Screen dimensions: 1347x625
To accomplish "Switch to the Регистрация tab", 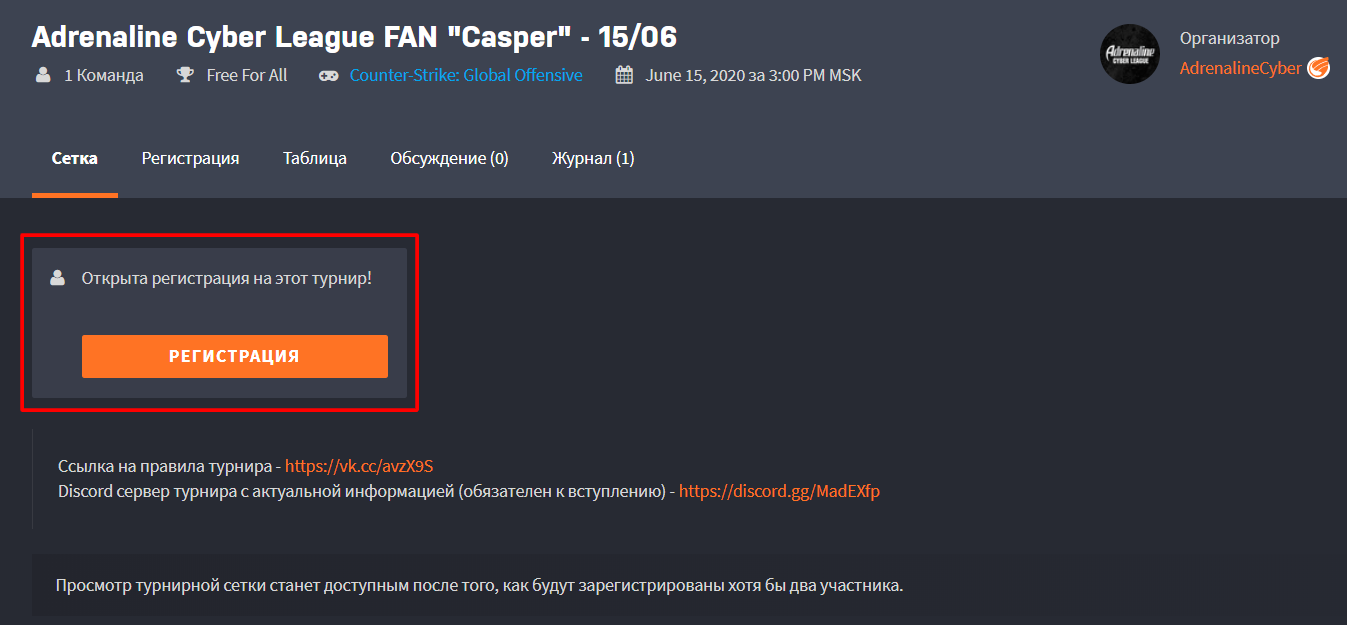I will tap(190, 158).
